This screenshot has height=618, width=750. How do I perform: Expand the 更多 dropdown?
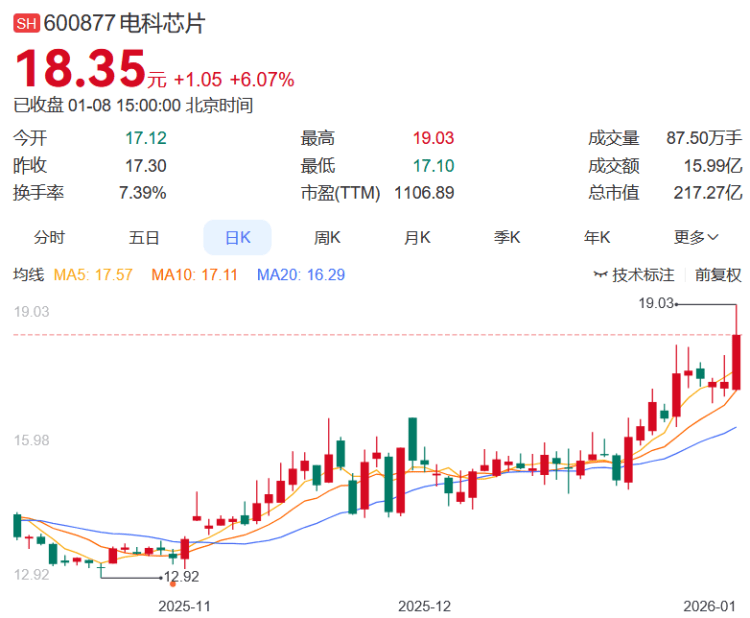point(696,237)
